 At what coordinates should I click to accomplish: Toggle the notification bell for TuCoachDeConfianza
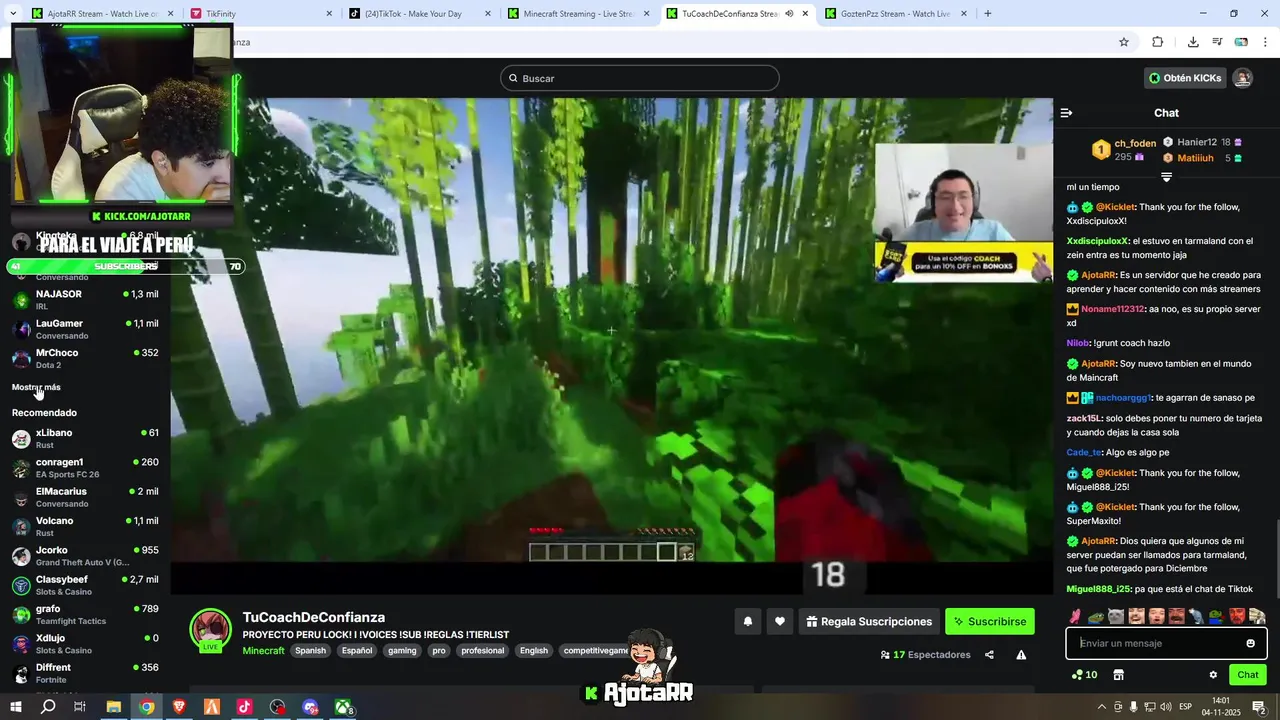coord(747,621)
